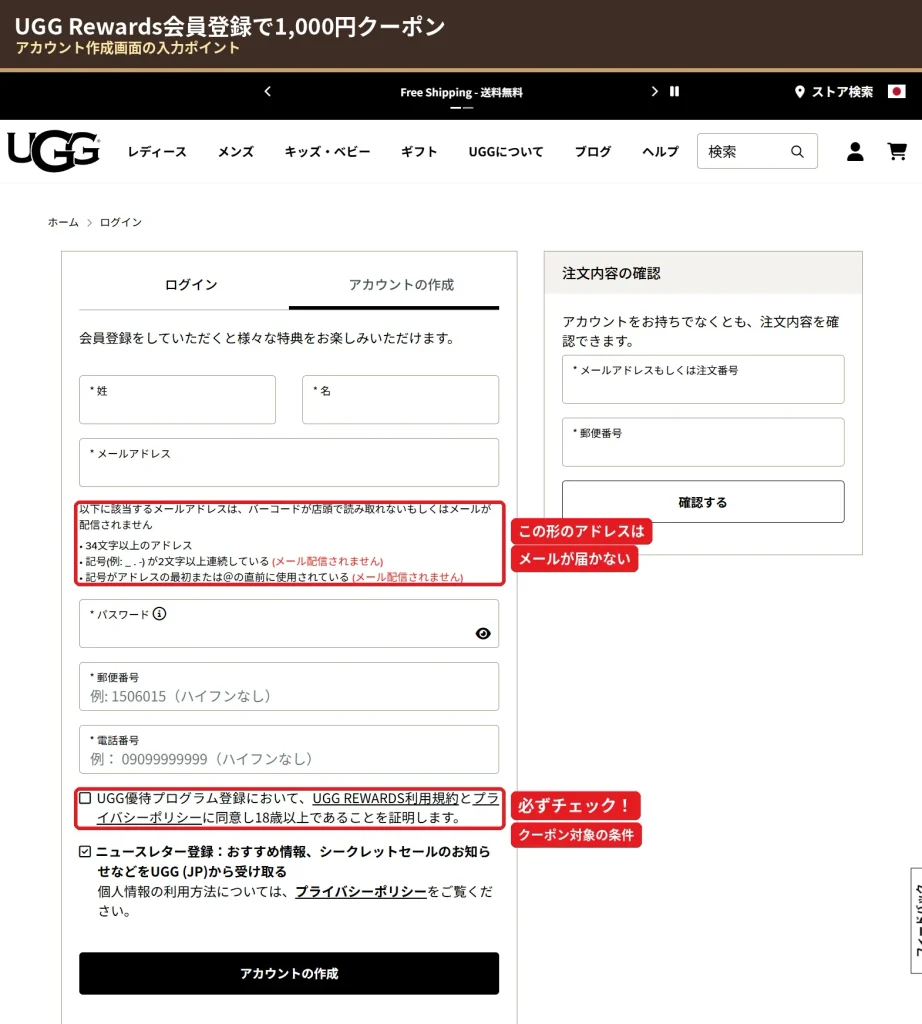Image resolution: width=922 pixels, height=1024 pixels.
Task: Click メールアドレスもしくは注文番号 field
Action: (703, 379)
